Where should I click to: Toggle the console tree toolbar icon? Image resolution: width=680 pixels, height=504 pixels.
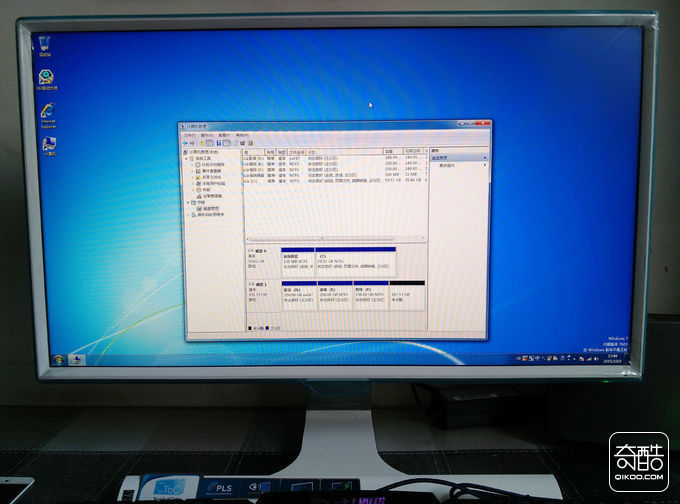(210, 143)
